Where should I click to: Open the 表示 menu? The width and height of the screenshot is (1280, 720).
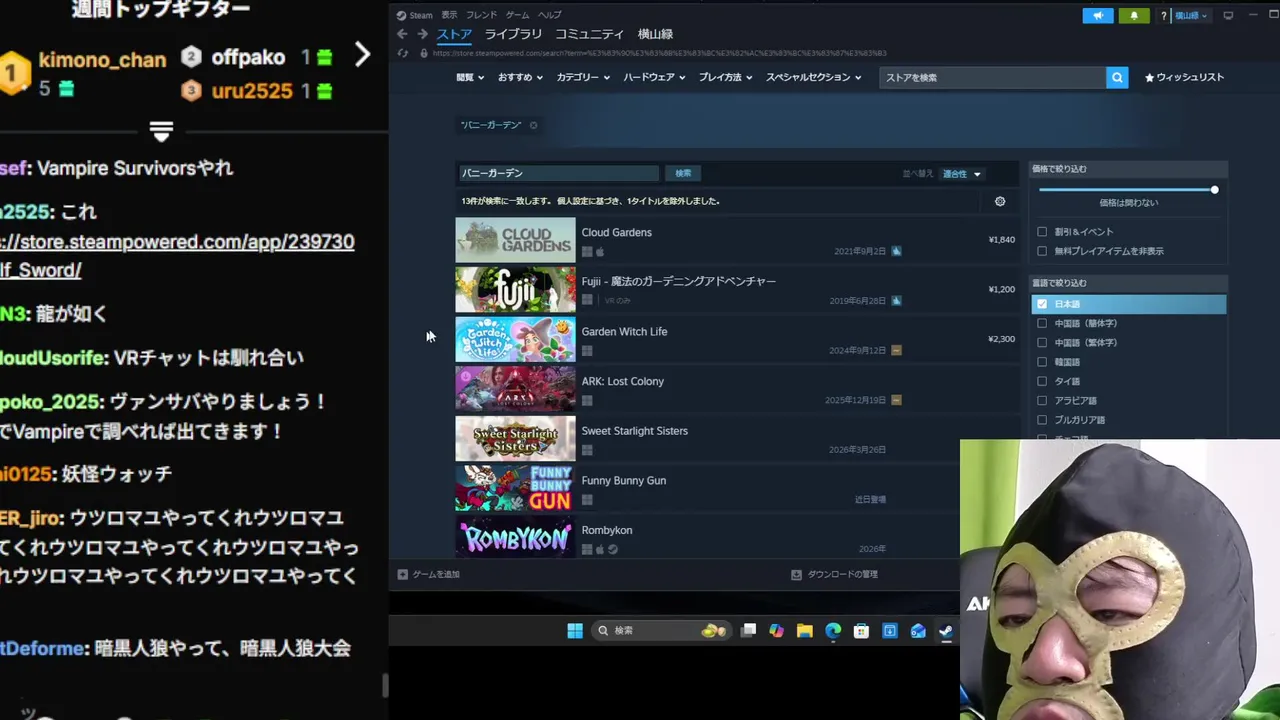[449, 15]
